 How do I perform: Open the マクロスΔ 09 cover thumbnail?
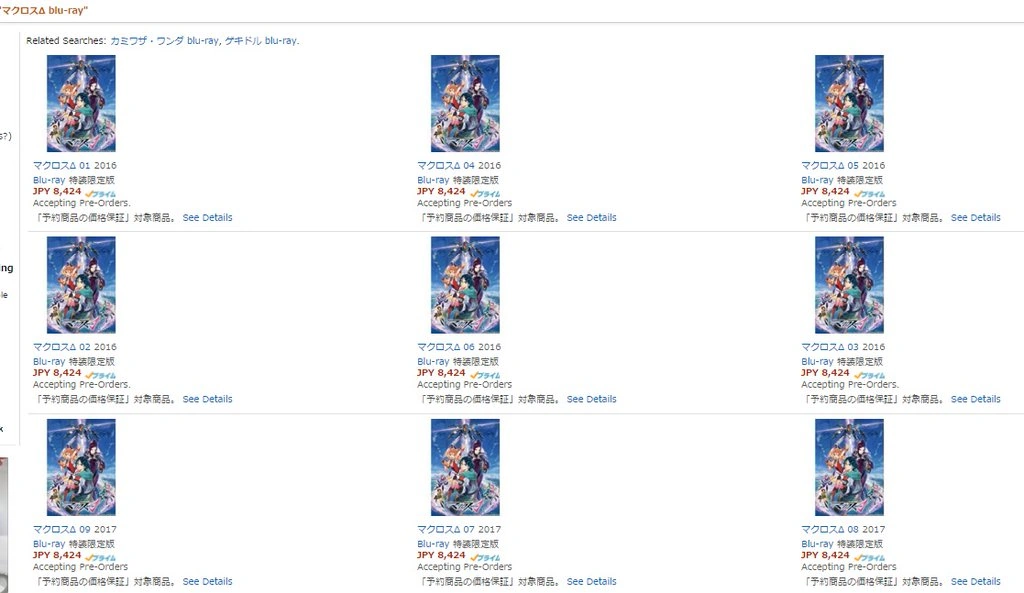81,467
